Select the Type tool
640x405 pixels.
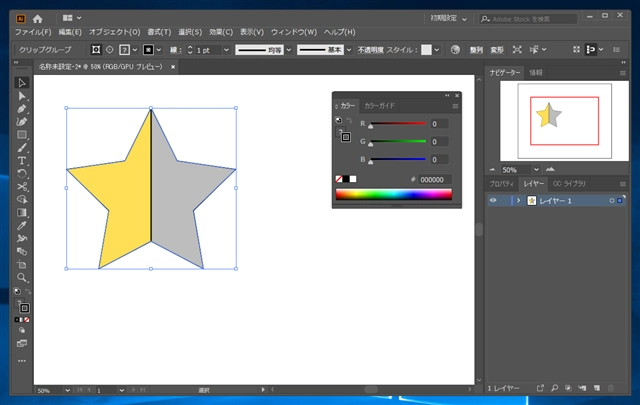22,161
